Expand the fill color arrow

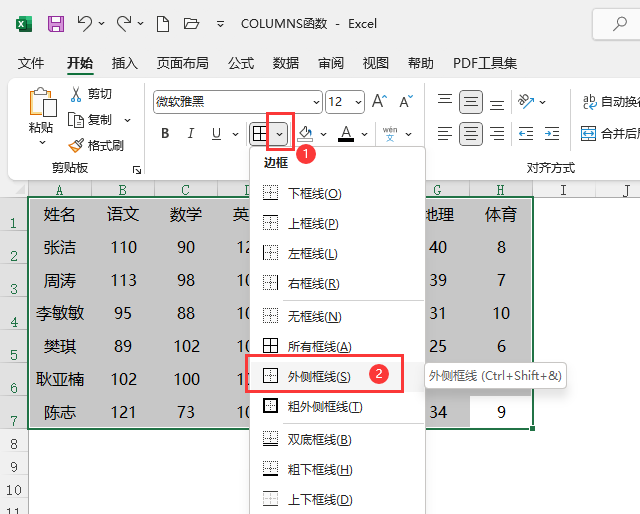tap(323, 134)
